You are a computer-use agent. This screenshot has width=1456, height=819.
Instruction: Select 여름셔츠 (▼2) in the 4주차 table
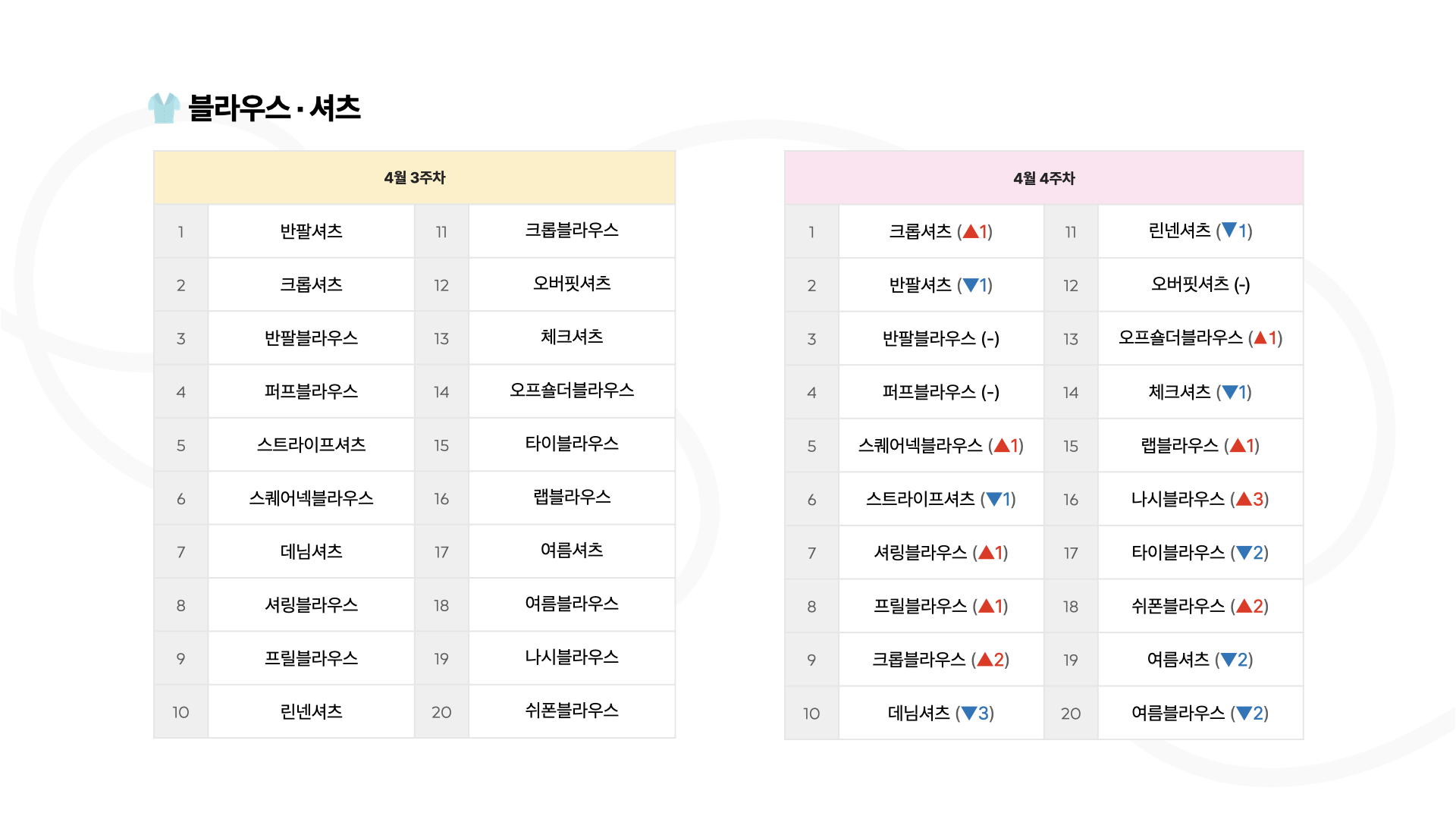(x=1200, y=660)
